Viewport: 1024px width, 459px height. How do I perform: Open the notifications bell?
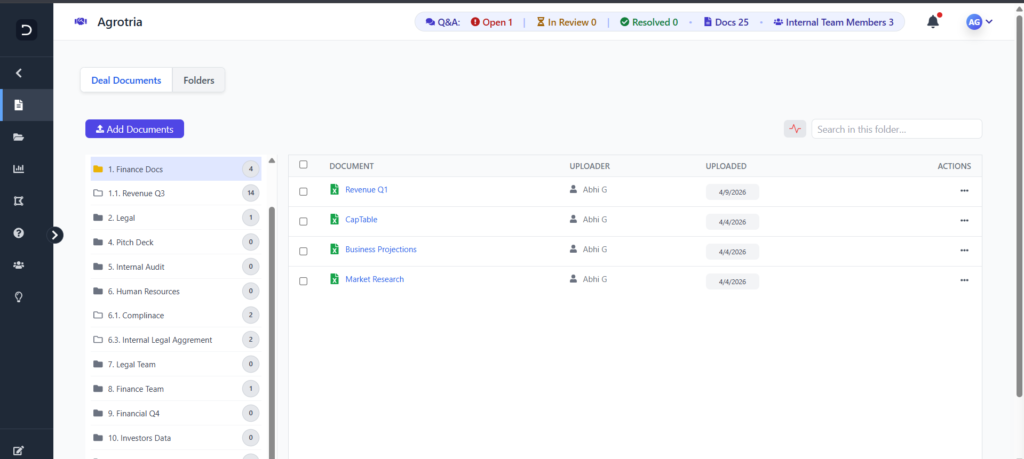coord(933,21)
